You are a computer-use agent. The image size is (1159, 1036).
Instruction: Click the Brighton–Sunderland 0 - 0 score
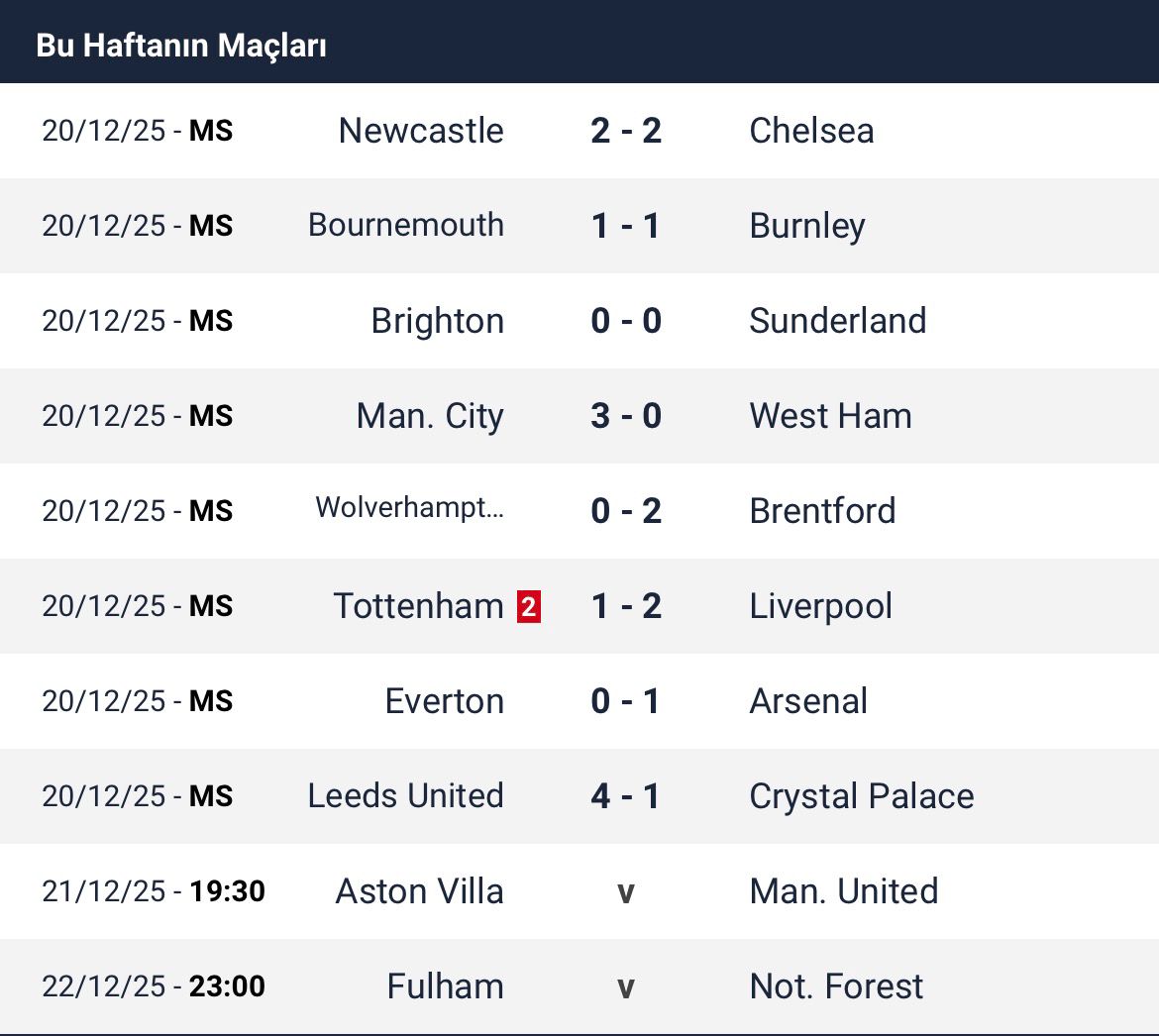625,321
